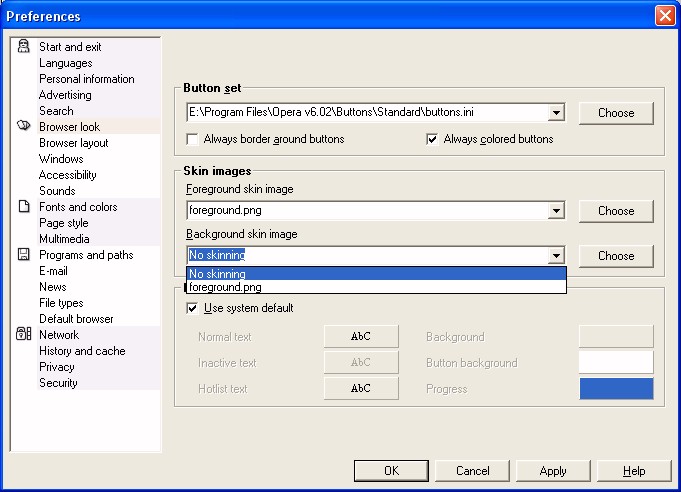Click the Start and exit category icon
The image size is (681, 492).
coord(24,47)
